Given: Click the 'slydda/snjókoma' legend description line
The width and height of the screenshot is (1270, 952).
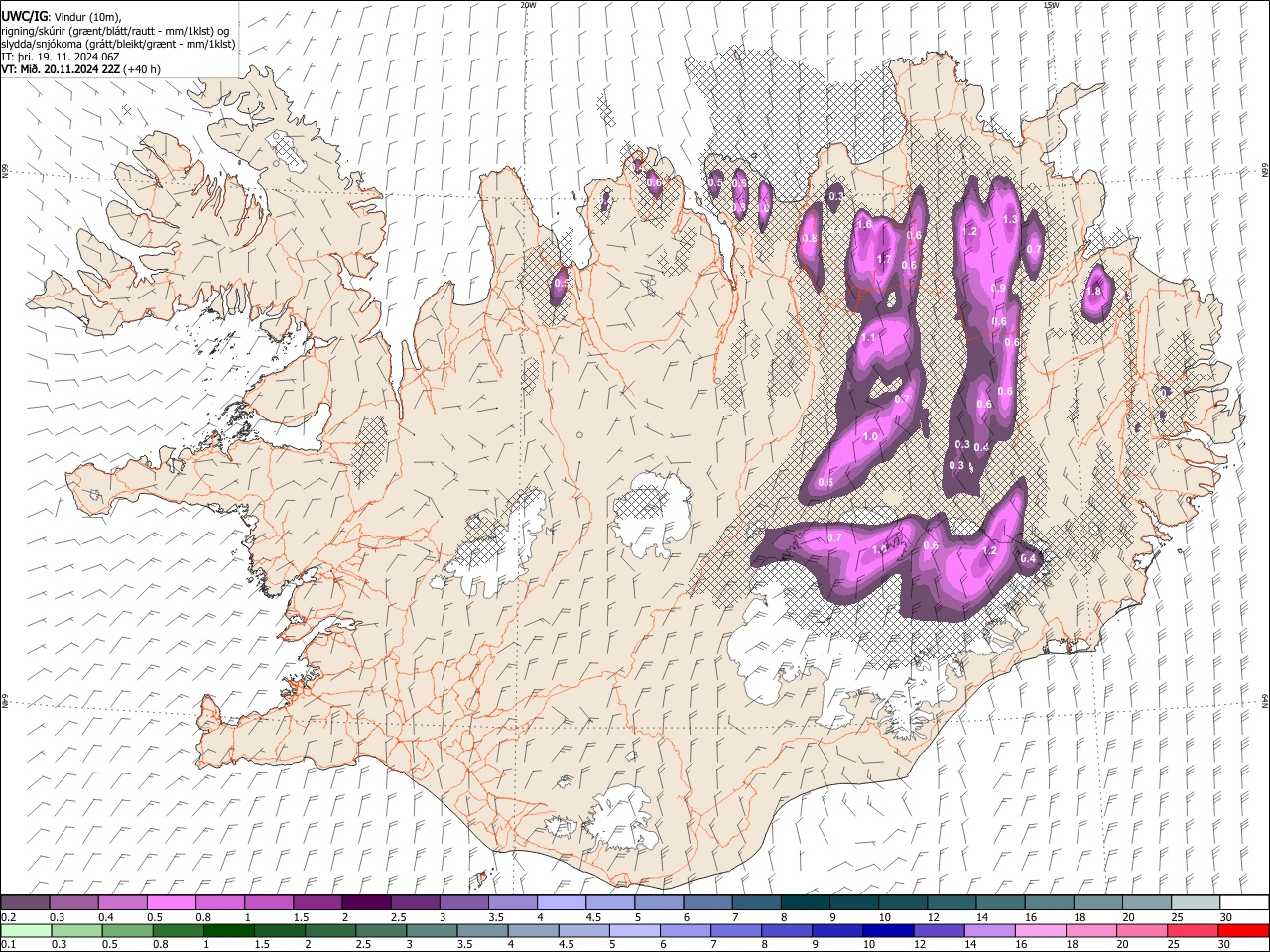Looking at the screenshot, I should click(x=118, y=44).
